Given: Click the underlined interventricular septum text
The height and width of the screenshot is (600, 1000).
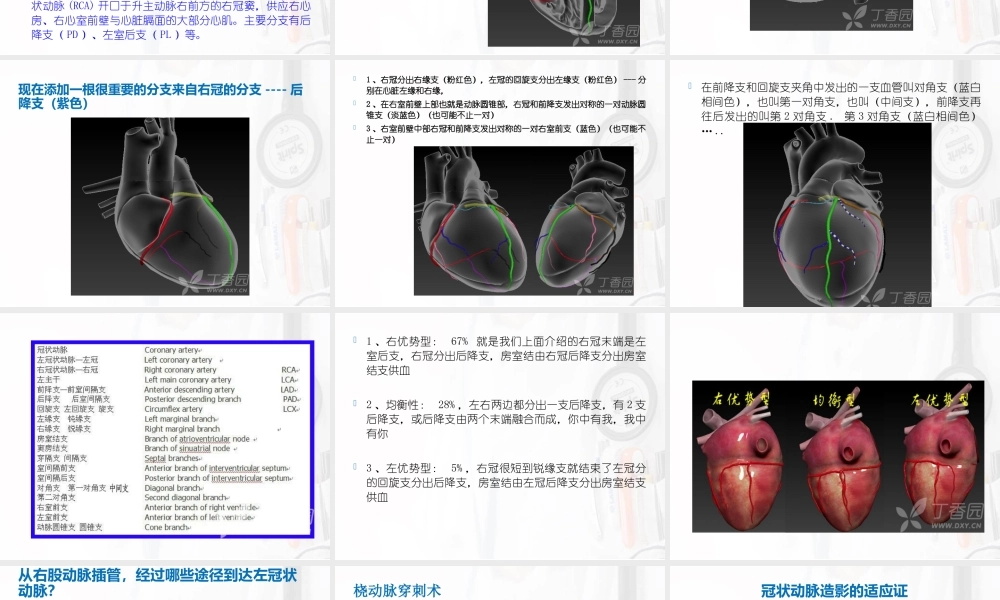Looking at the screenshot, I should pos(234,469).
